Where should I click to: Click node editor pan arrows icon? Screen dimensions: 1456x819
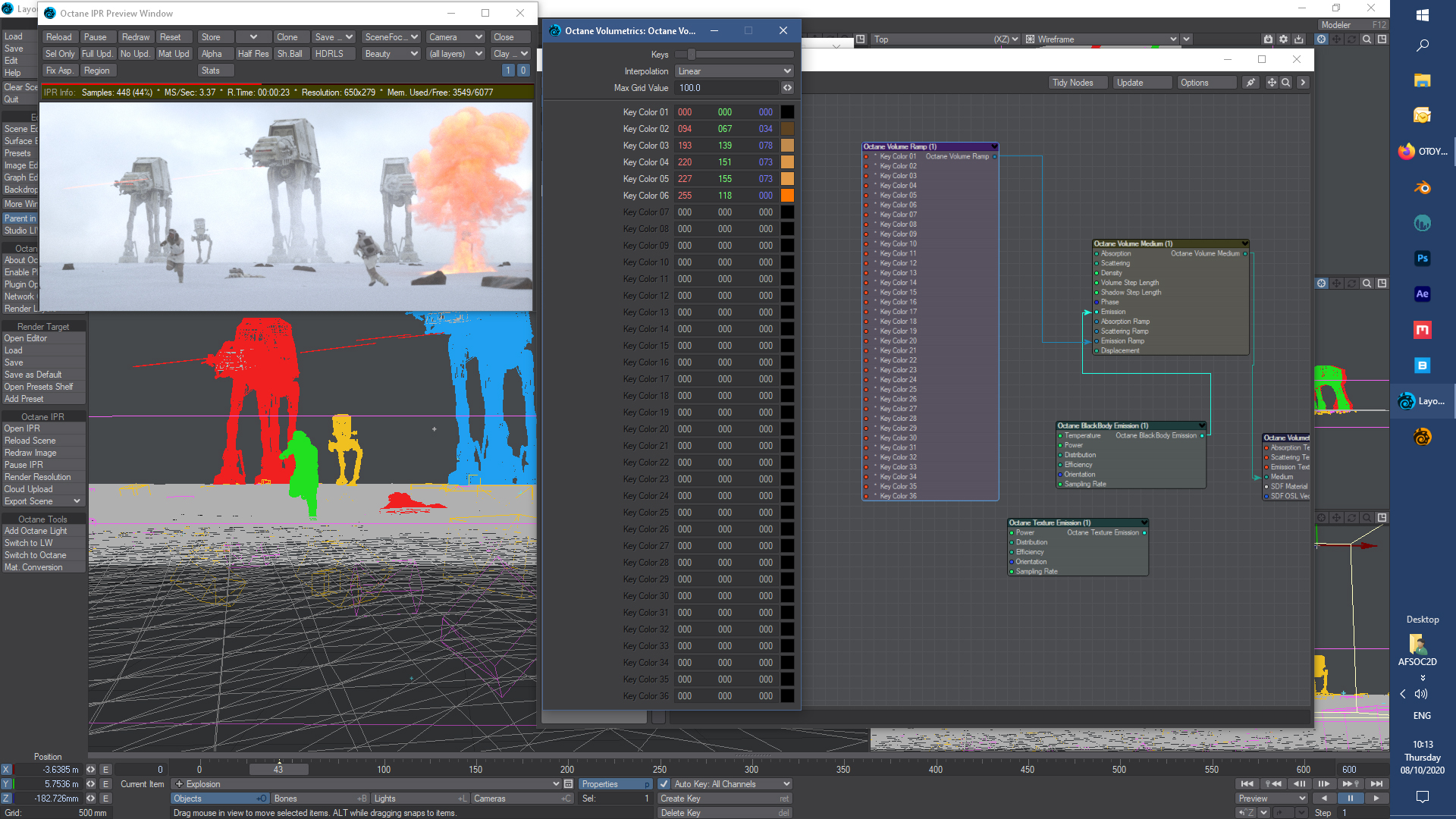[x=1272, y=83]
